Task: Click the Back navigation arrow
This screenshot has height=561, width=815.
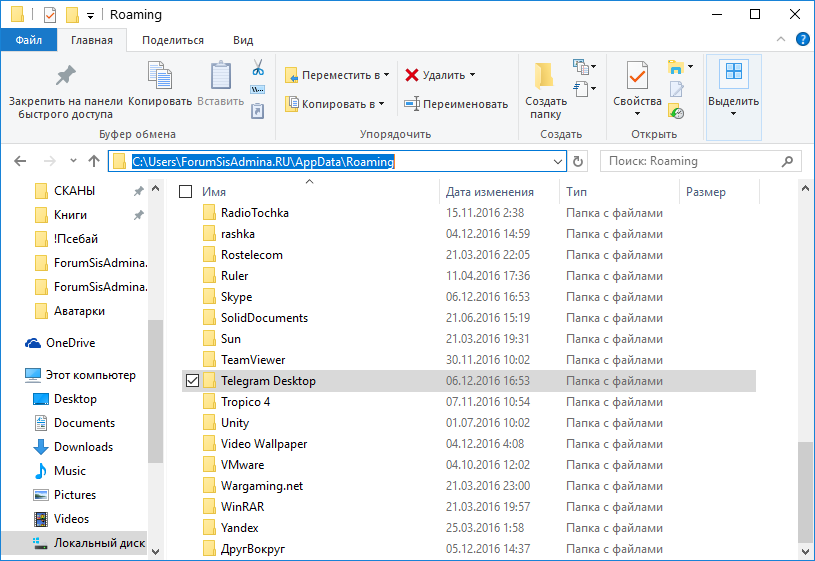Action: [20, 161]
